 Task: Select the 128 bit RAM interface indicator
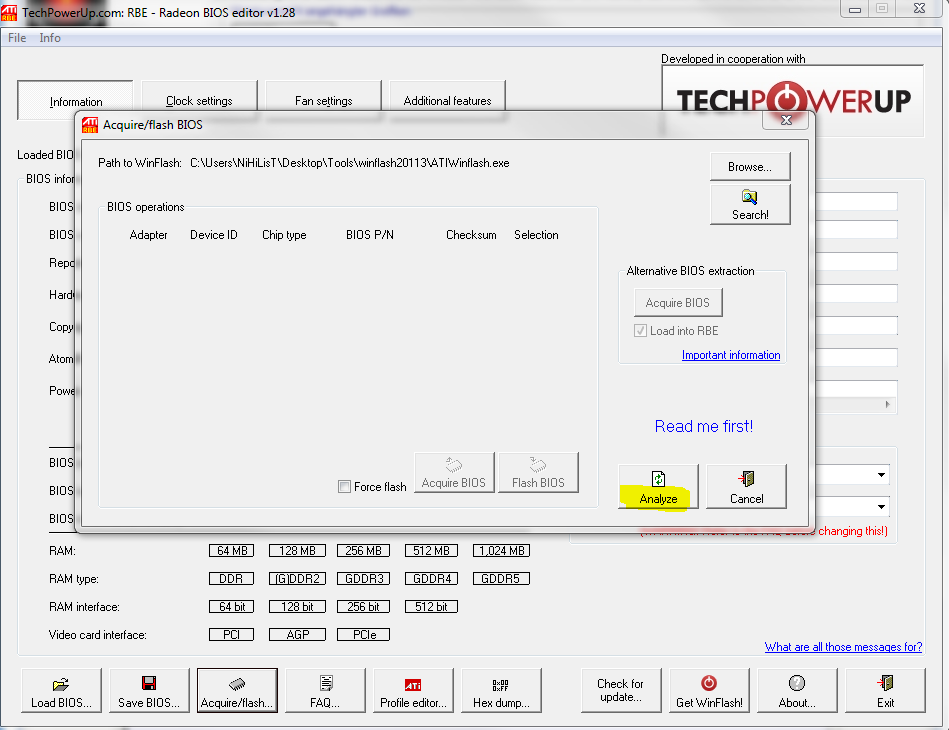[x=297, y=607]
